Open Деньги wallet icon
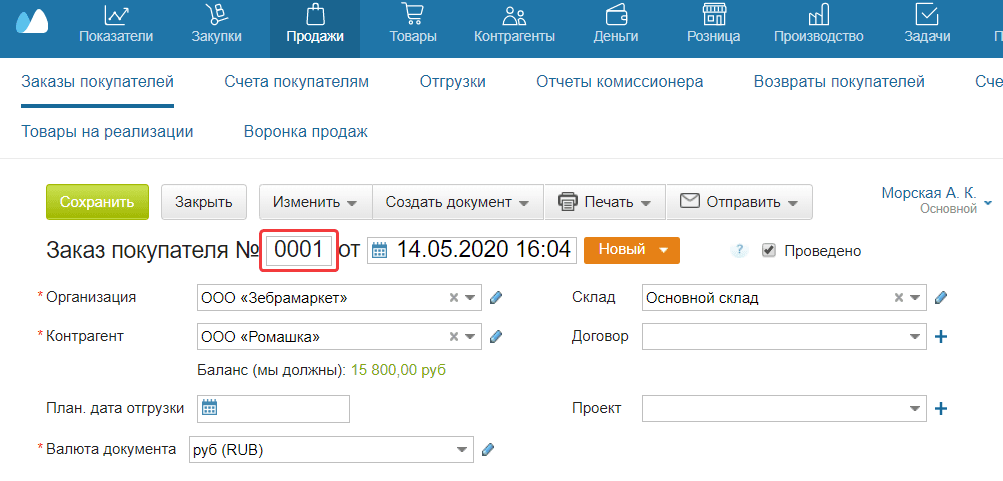 click(x=616, y=16)
